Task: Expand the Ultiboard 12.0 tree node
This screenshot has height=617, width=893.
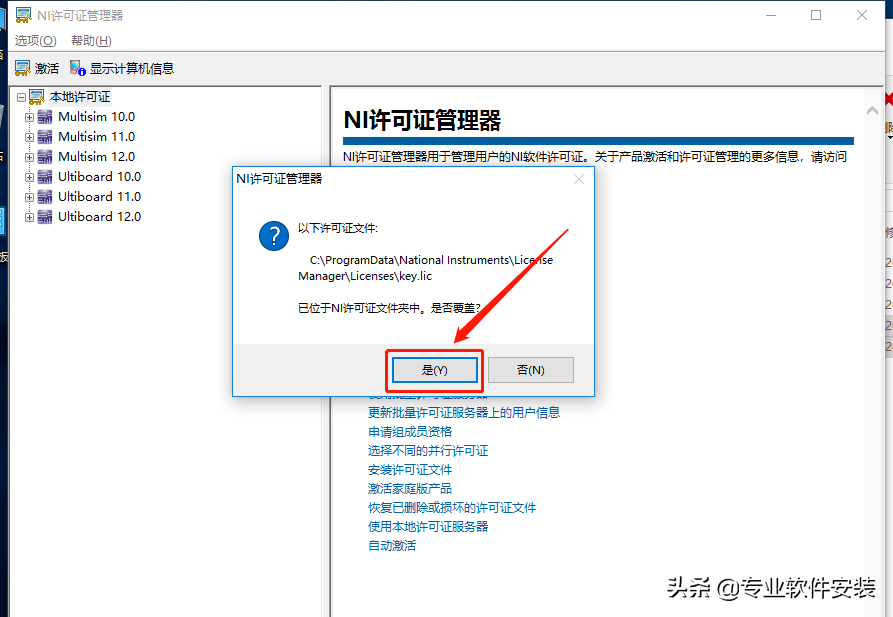Action: tap(29, 216)
